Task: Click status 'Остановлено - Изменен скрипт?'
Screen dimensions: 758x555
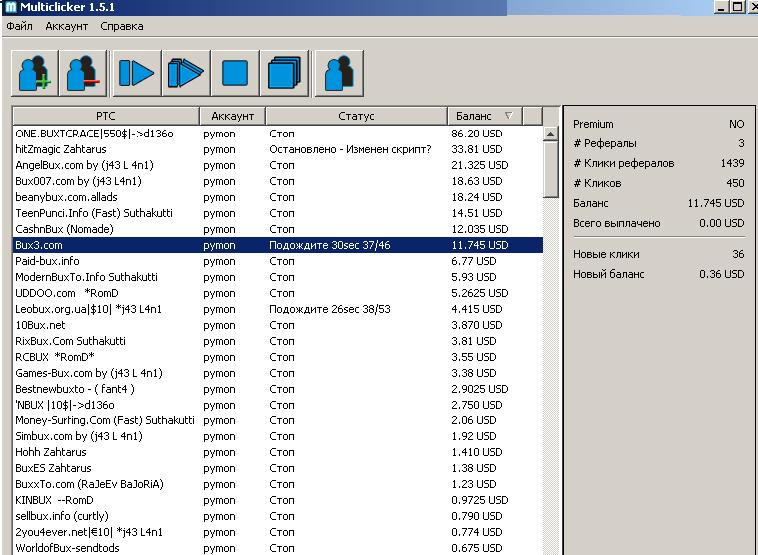Action: tap(350, 149)
